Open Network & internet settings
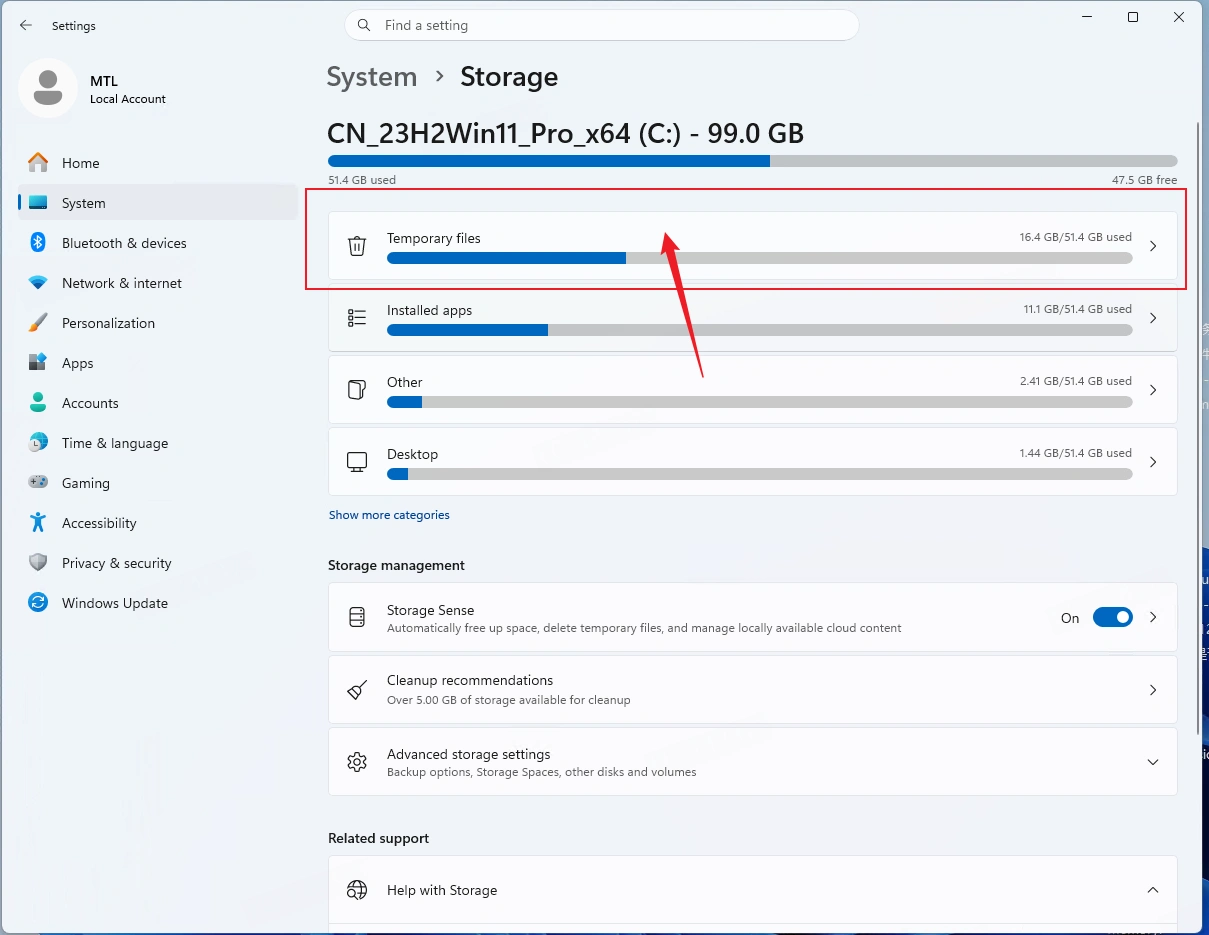 158,283
